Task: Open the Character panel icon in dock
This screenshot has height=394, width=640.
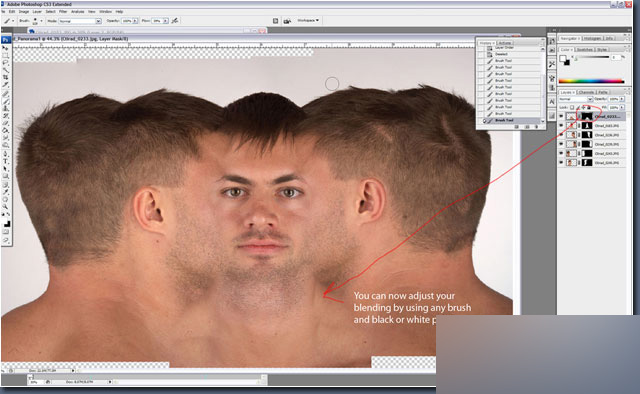Action: click(552, 102)
